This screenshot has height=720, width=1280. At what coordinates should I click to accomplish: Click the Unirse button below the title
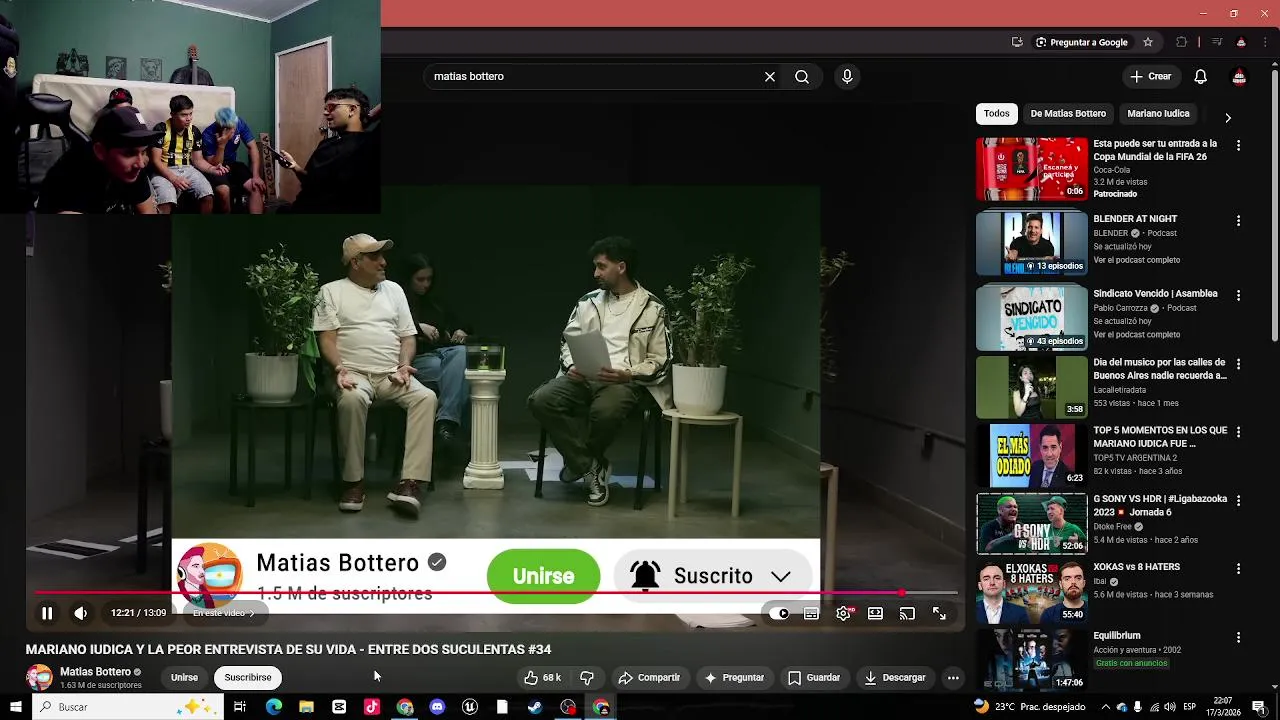(184, 677)
